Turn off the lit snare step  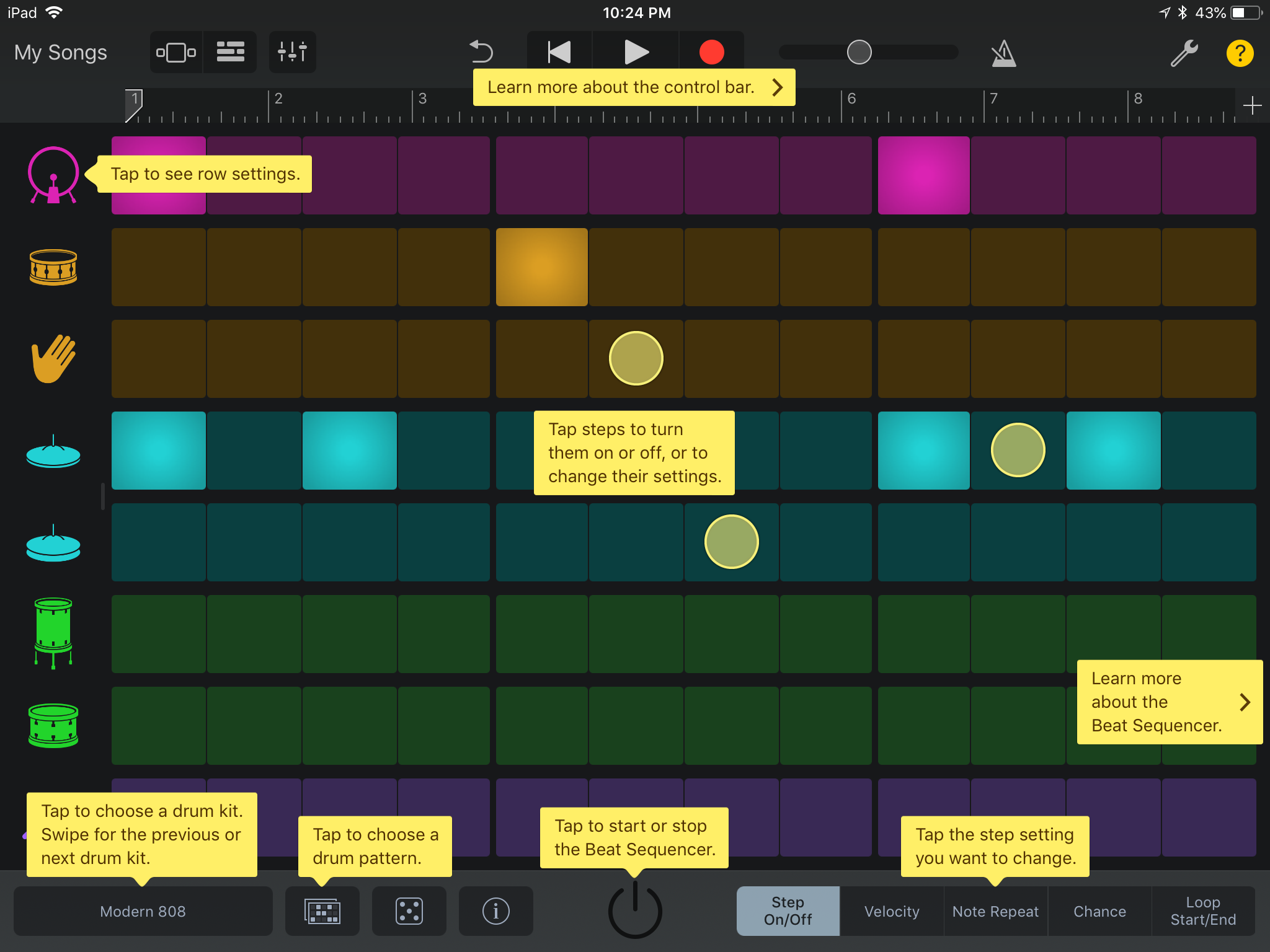click(x=541, y=267)
